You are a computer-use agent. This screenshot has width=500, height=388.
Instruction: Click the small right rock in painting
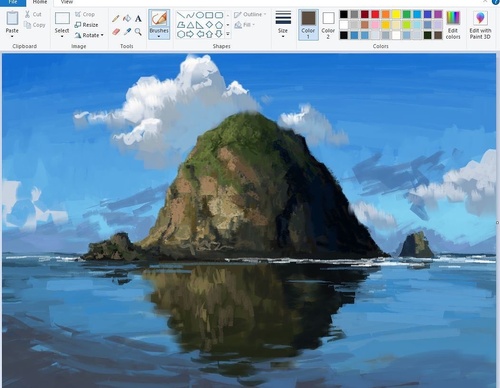point(416,245)
